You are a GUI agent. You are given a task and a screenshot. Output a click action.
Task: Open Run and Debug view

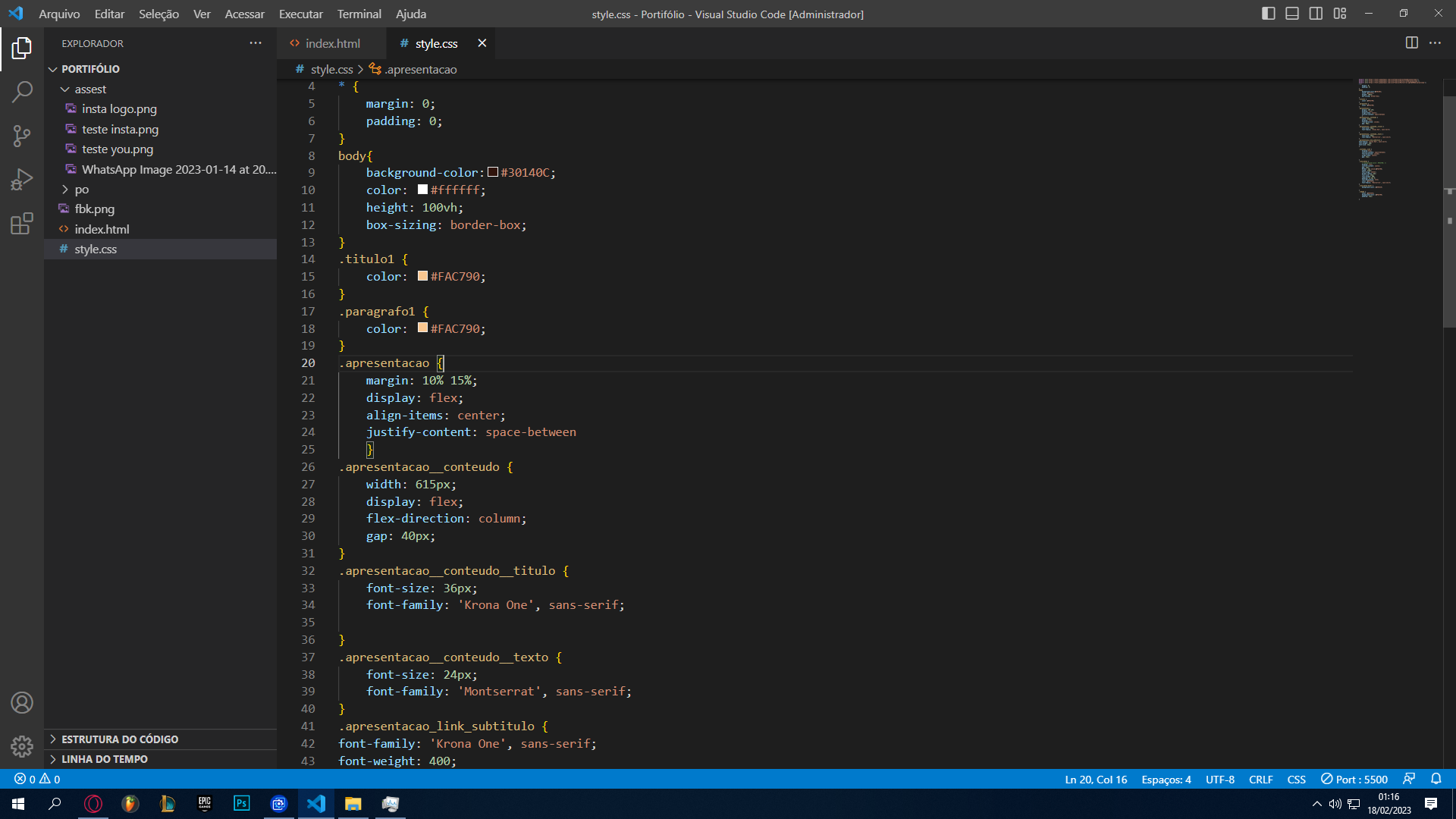[22, 180]
